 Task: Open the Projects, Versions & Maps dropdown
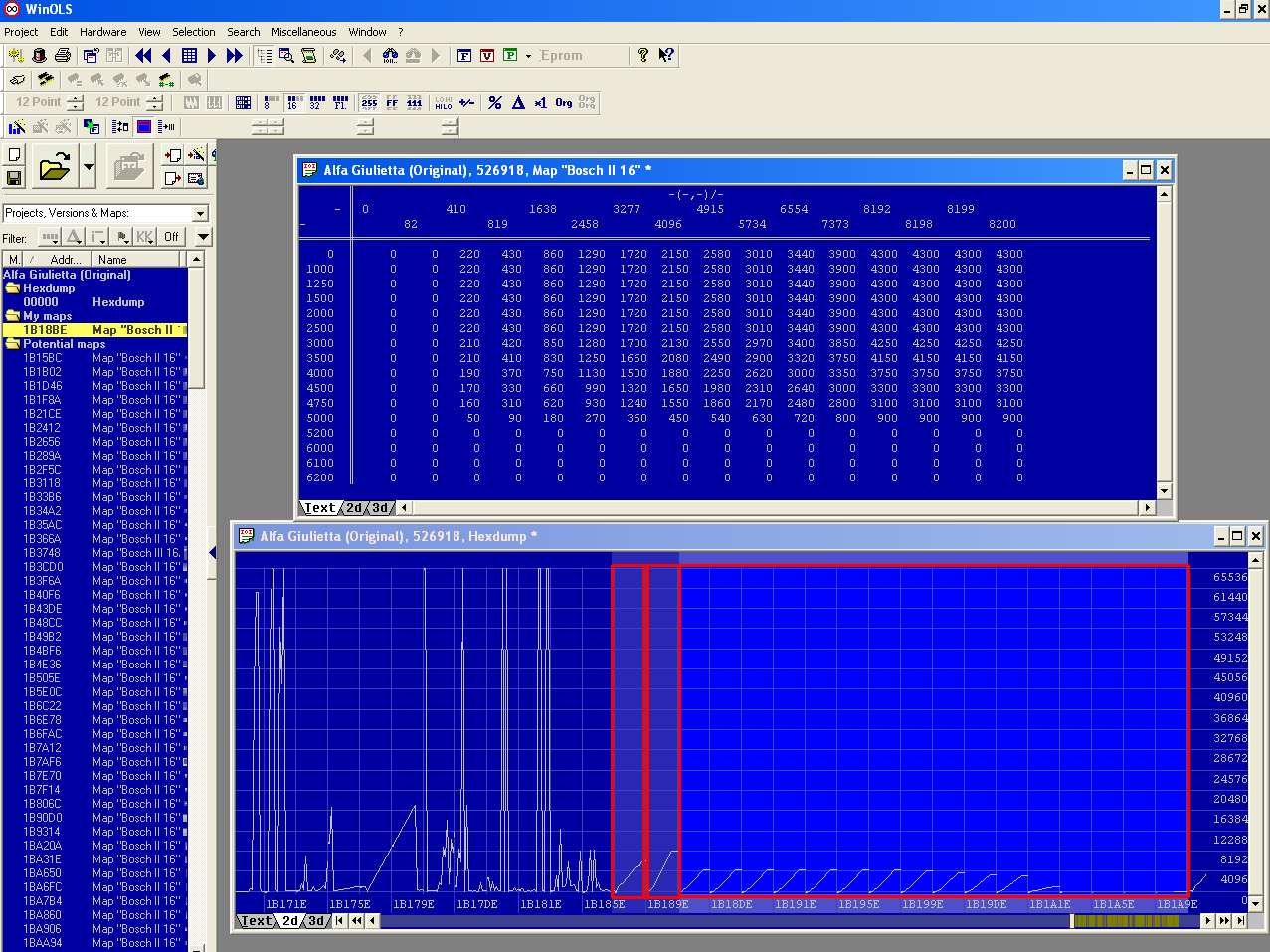point(200,213)
